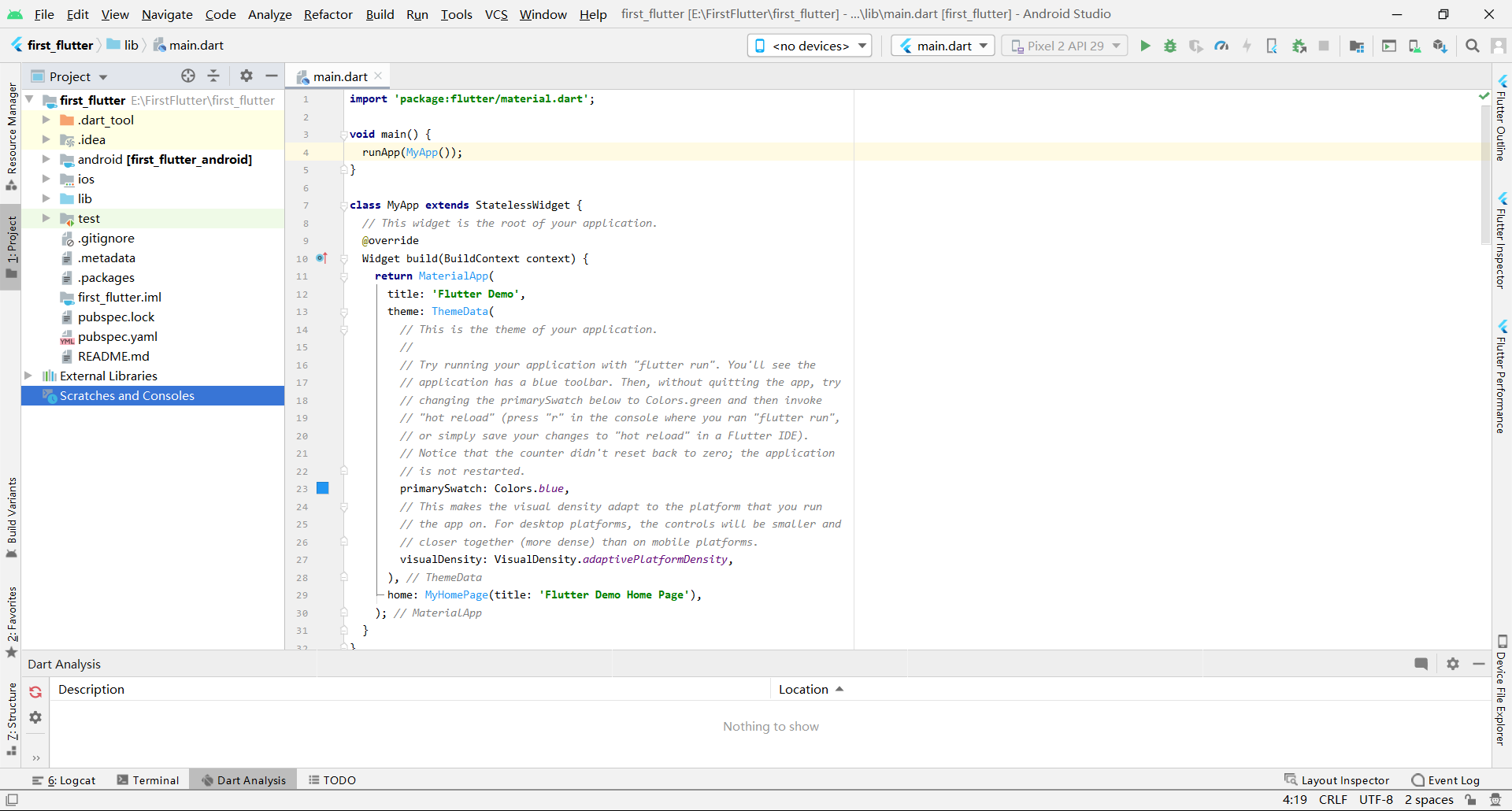1512x811 pixels.
Task: Open the Pixel 2 API 29 dropdown
Action: [1065, 46]
